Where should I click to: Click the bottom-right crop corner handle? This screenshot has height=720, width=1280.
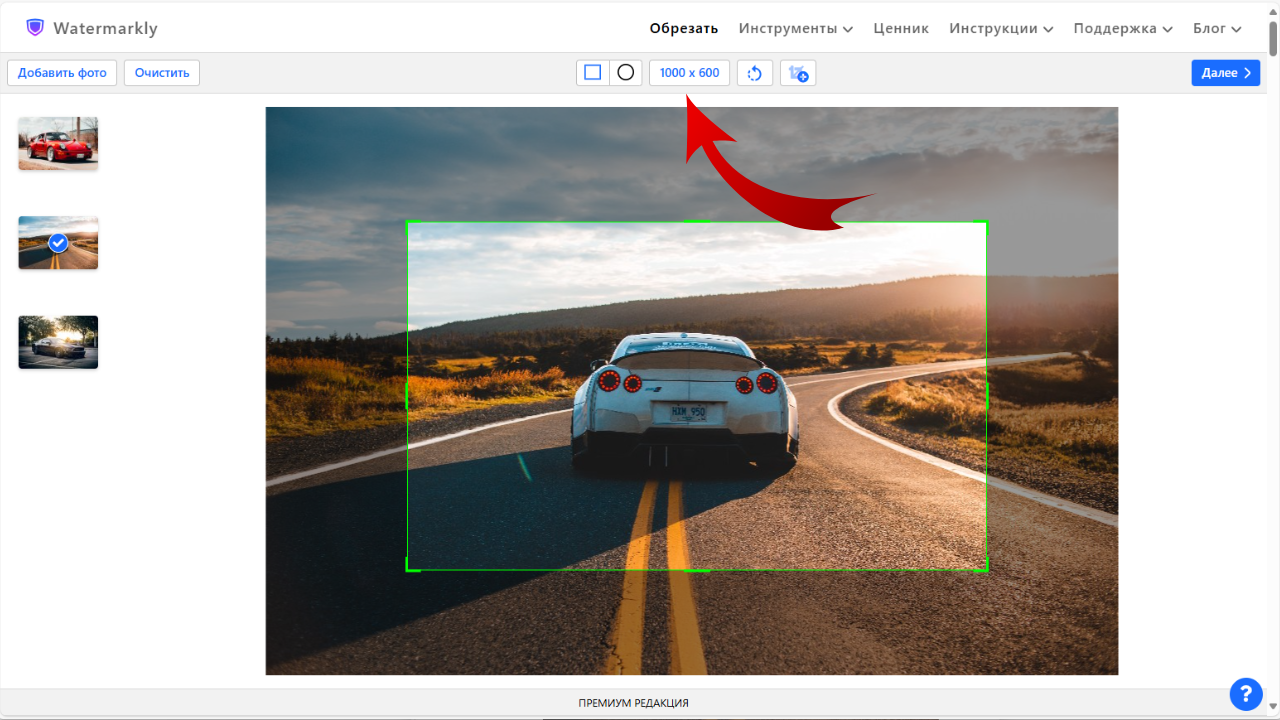[x=986, y=569]
